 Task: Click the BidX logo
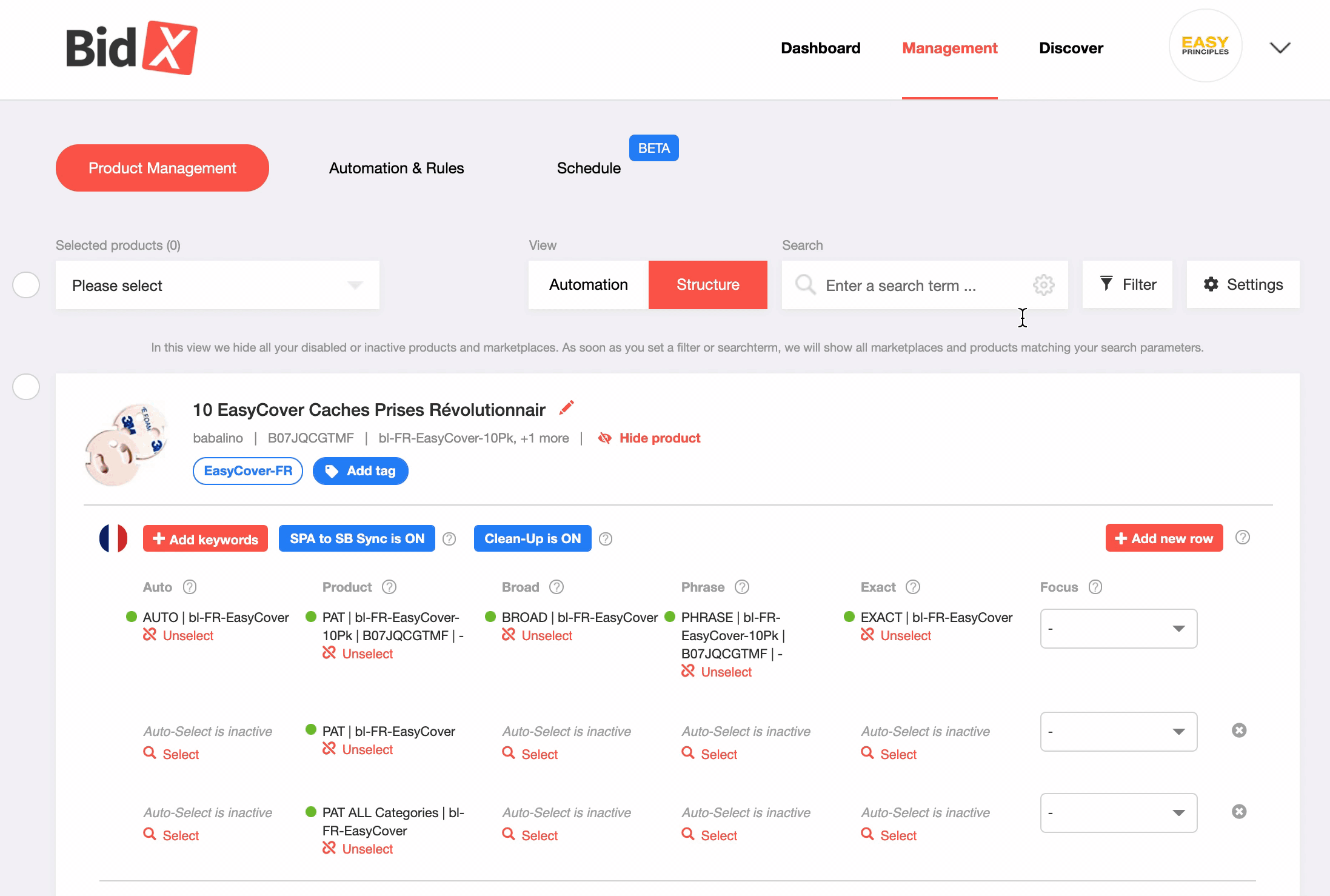pyautogui.click(x=132, y=48)
